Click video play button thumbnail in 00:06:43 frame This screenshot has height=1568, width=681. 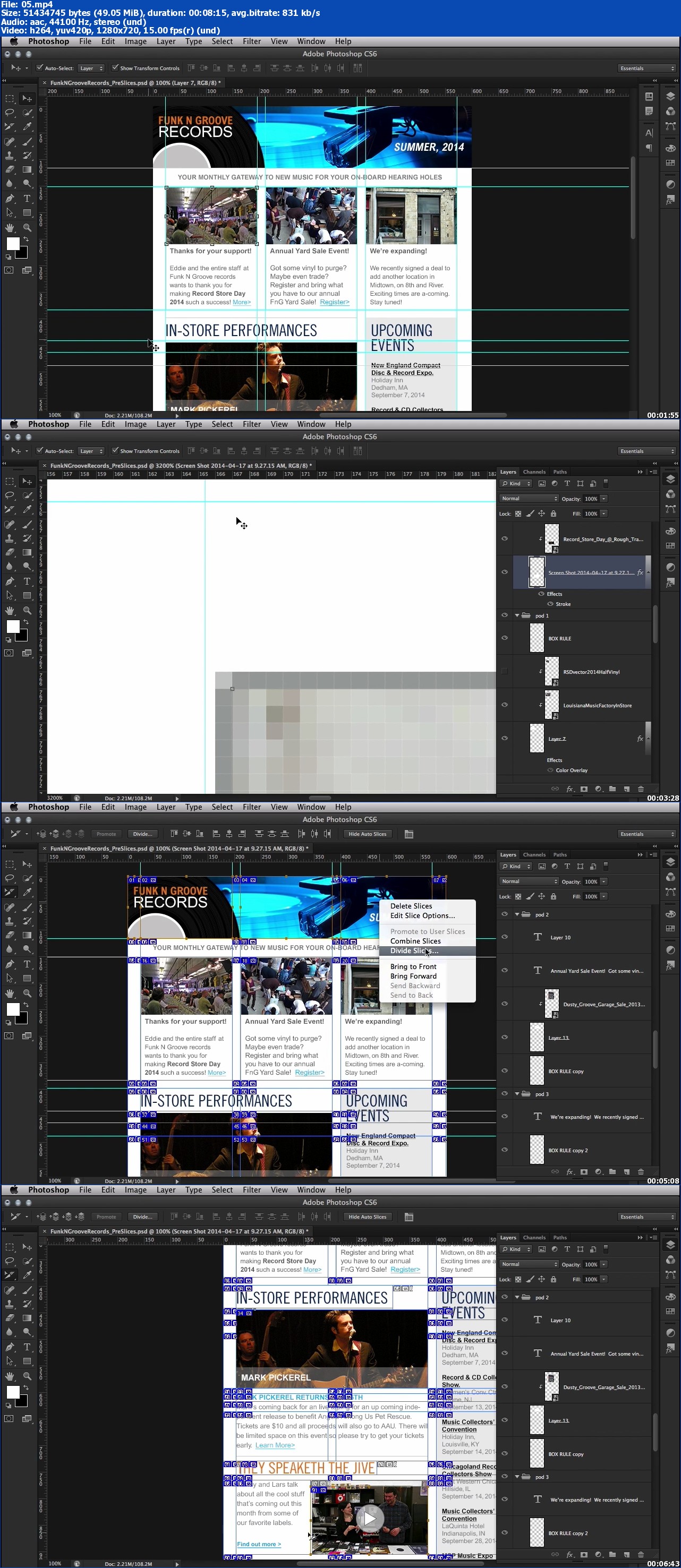point(370,1519)
